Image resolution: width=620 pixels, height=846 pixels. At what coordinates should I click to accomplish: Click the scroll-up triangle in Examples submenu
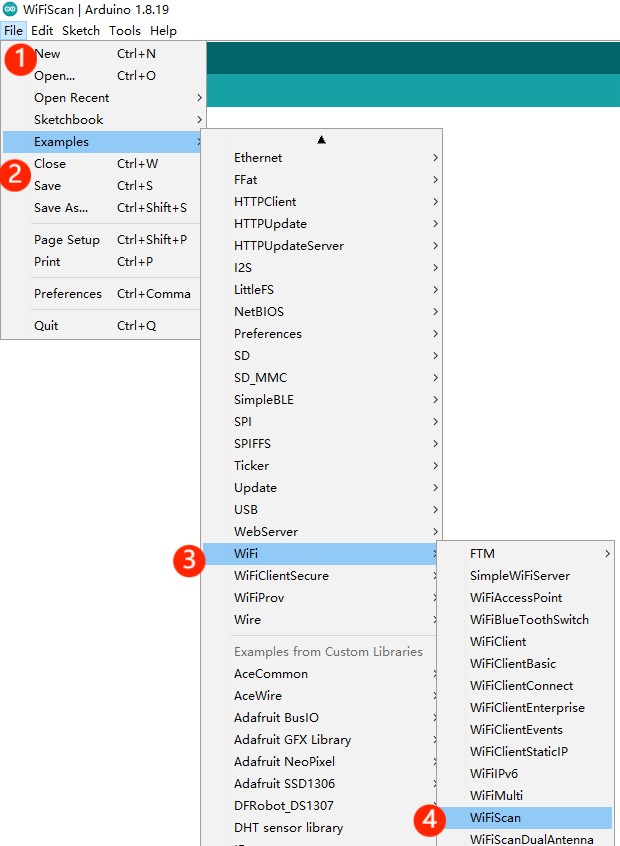tap(322, 140)
